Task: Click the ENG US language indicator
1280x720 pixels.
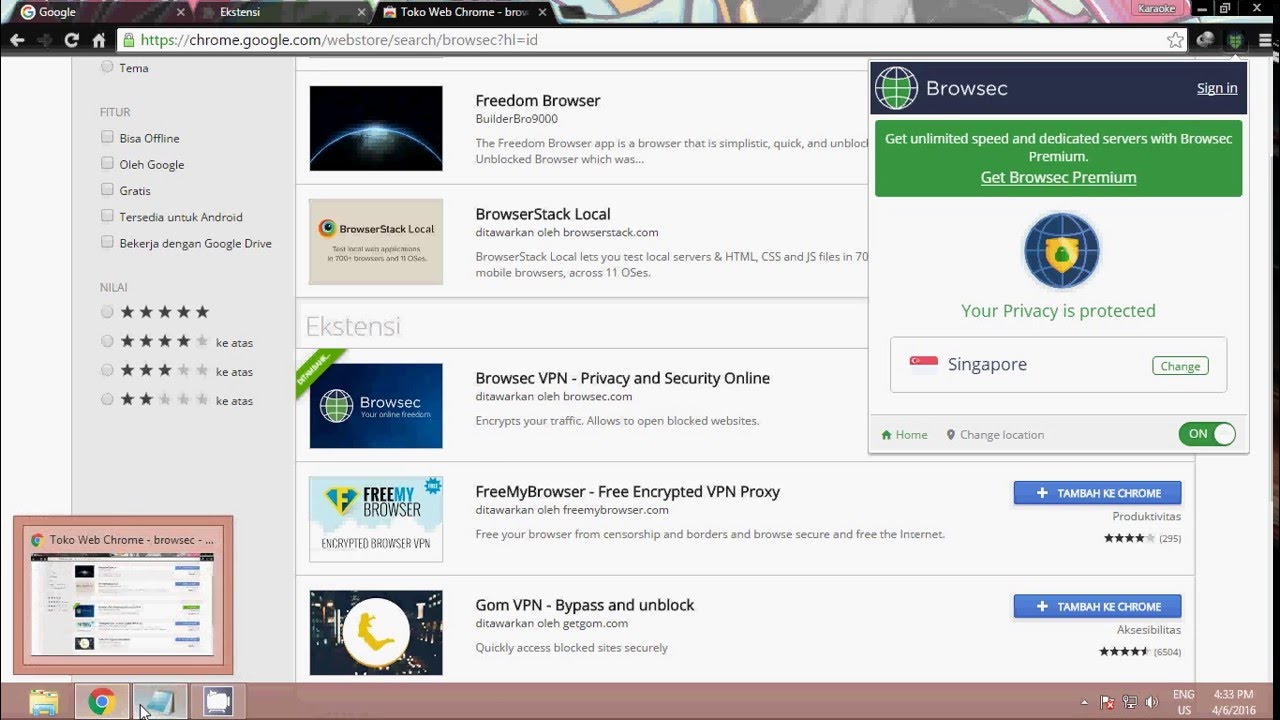Action: tap(1184, 702)
